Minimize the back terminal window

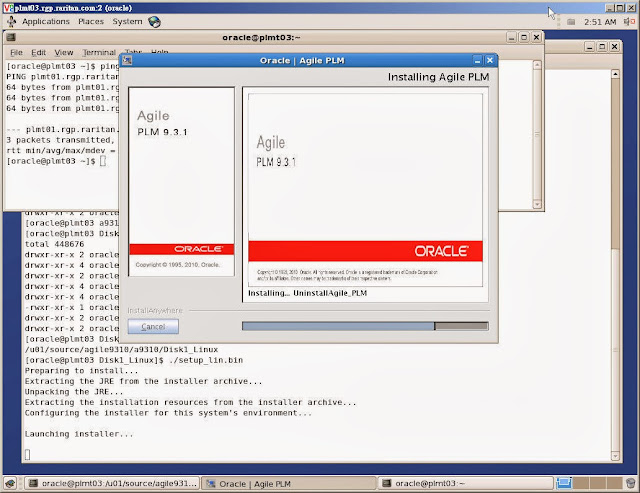[x=589, y=47]
